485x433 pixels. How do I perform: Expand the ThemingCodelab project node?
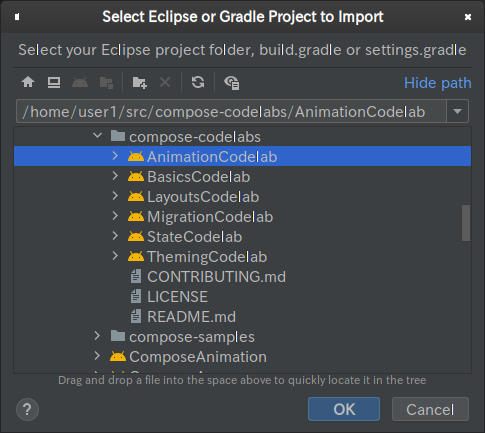pyautogui.click(x=115, y=256)
